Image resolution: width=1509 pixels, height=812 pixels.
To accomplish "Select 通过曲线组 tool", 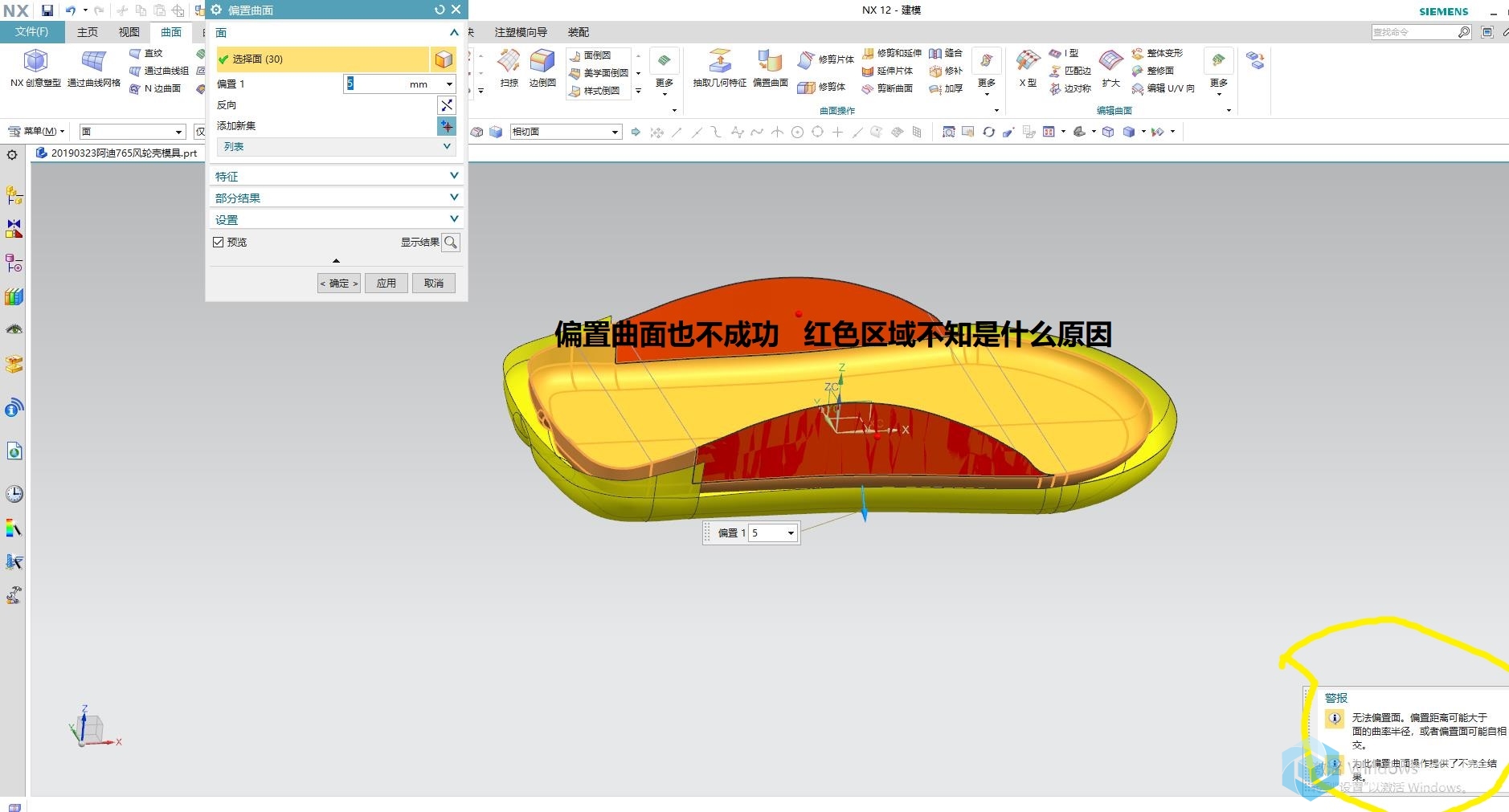I will point(158,71).
